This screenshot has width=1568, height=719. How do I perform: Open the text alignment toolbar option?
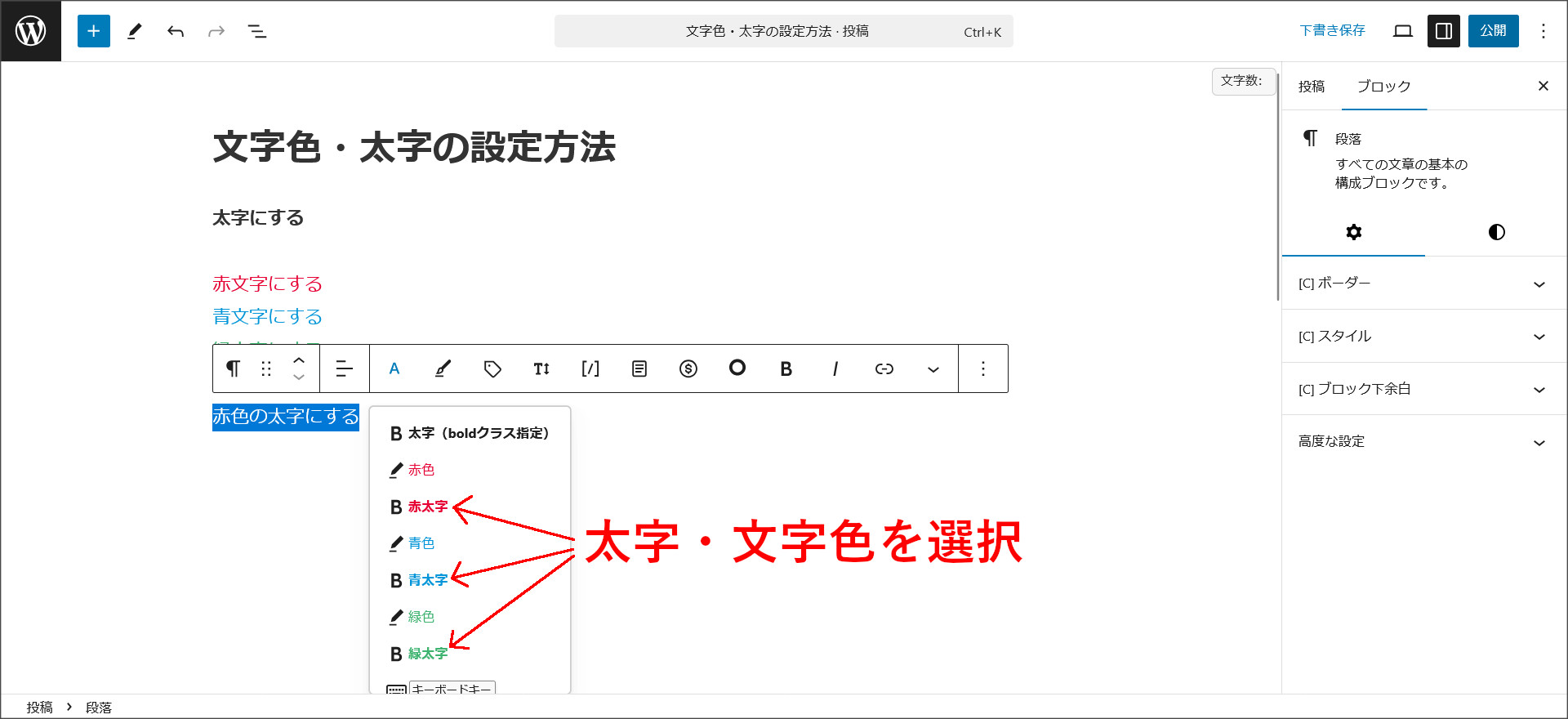pos(345,368)
